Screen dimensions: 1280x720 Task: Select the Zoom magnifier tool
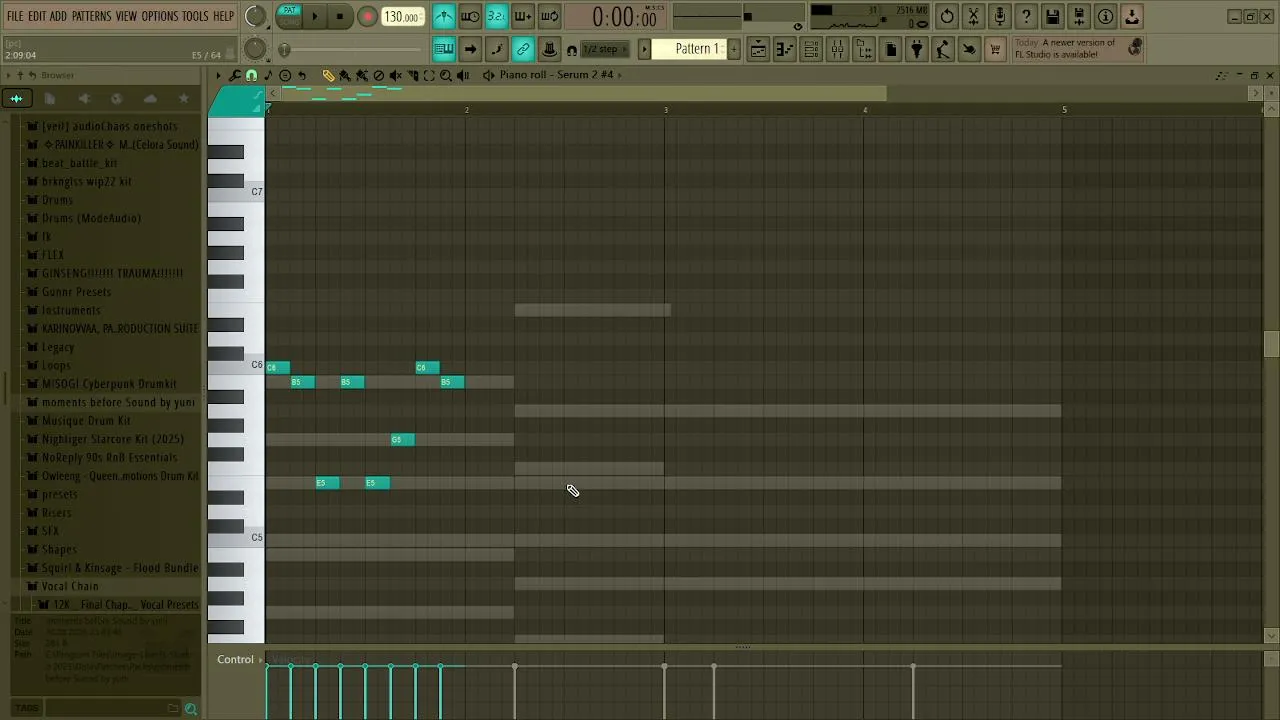446,75
